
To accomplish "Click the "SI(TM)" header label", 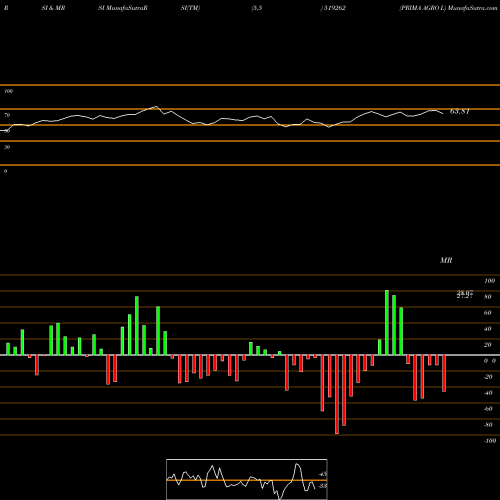I will coord(190,8).
